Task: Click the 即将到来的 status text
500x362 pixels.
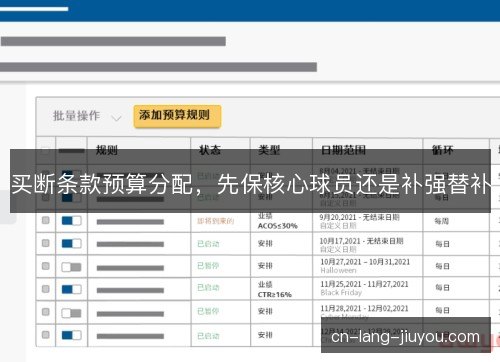Action: click(x=216, y=221)
